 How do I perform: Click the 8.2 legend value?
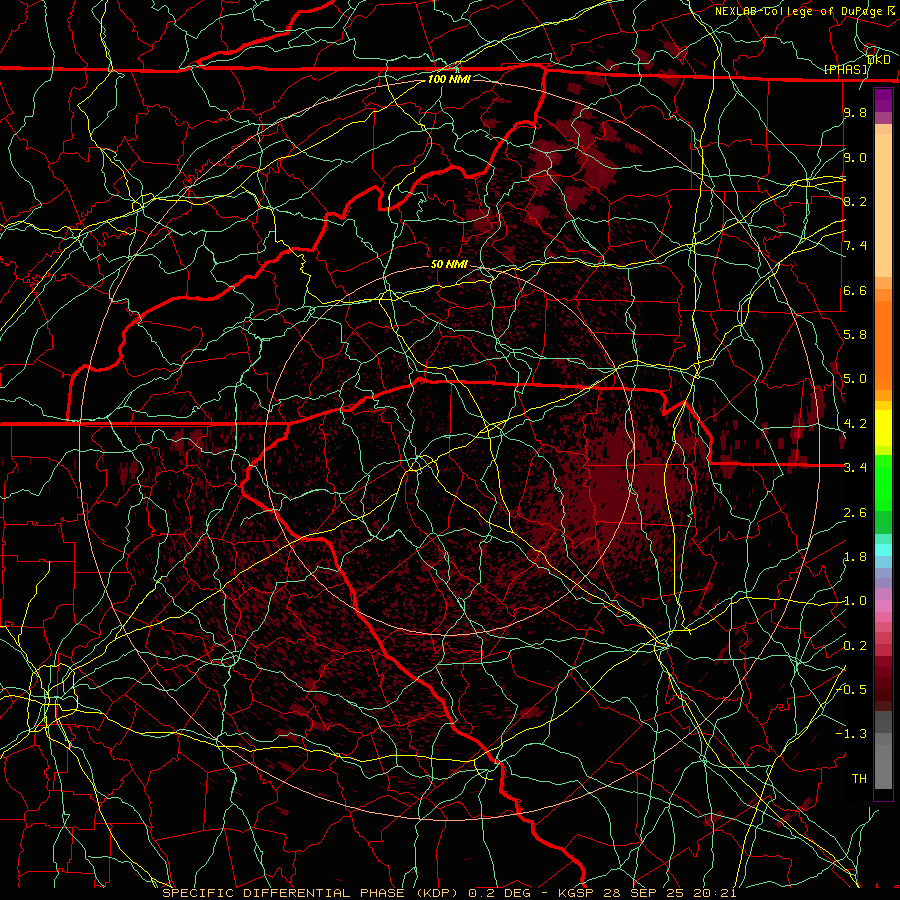click(x=855, y=201)
